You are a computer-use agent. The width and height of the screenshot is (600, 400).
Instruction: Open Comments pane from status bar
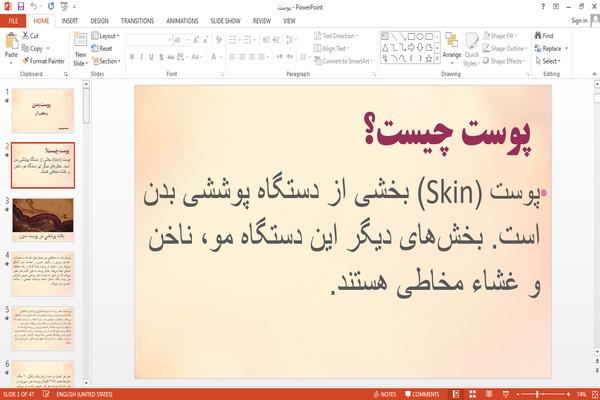click(x=422, y=394)
